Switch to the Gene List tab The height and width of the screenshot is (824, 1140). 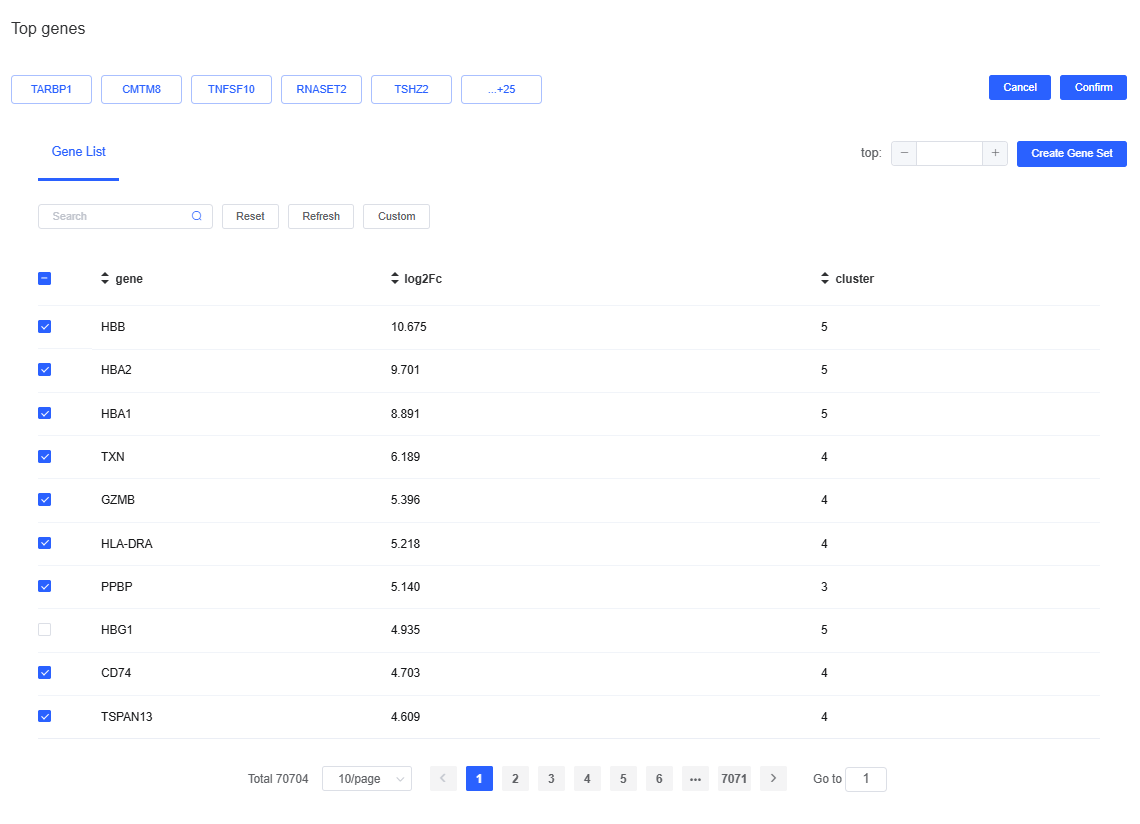79,152
